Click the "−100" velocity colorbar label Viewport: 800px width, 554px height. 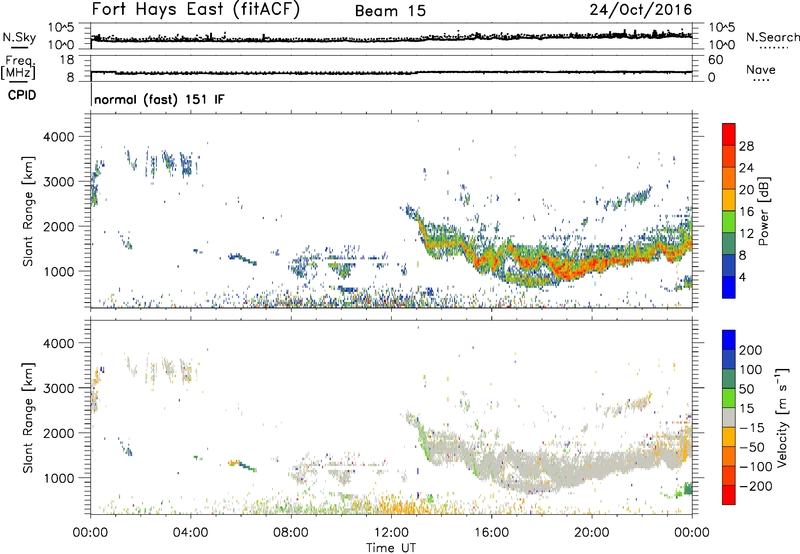pyautogui.click(x=756, y=467)
